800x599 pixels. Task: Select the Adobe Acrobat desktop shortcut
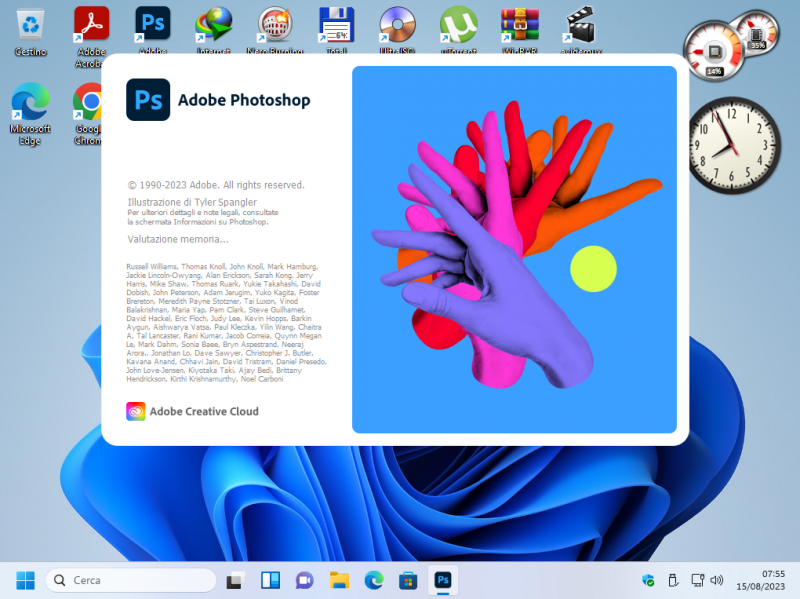[91, 25]
